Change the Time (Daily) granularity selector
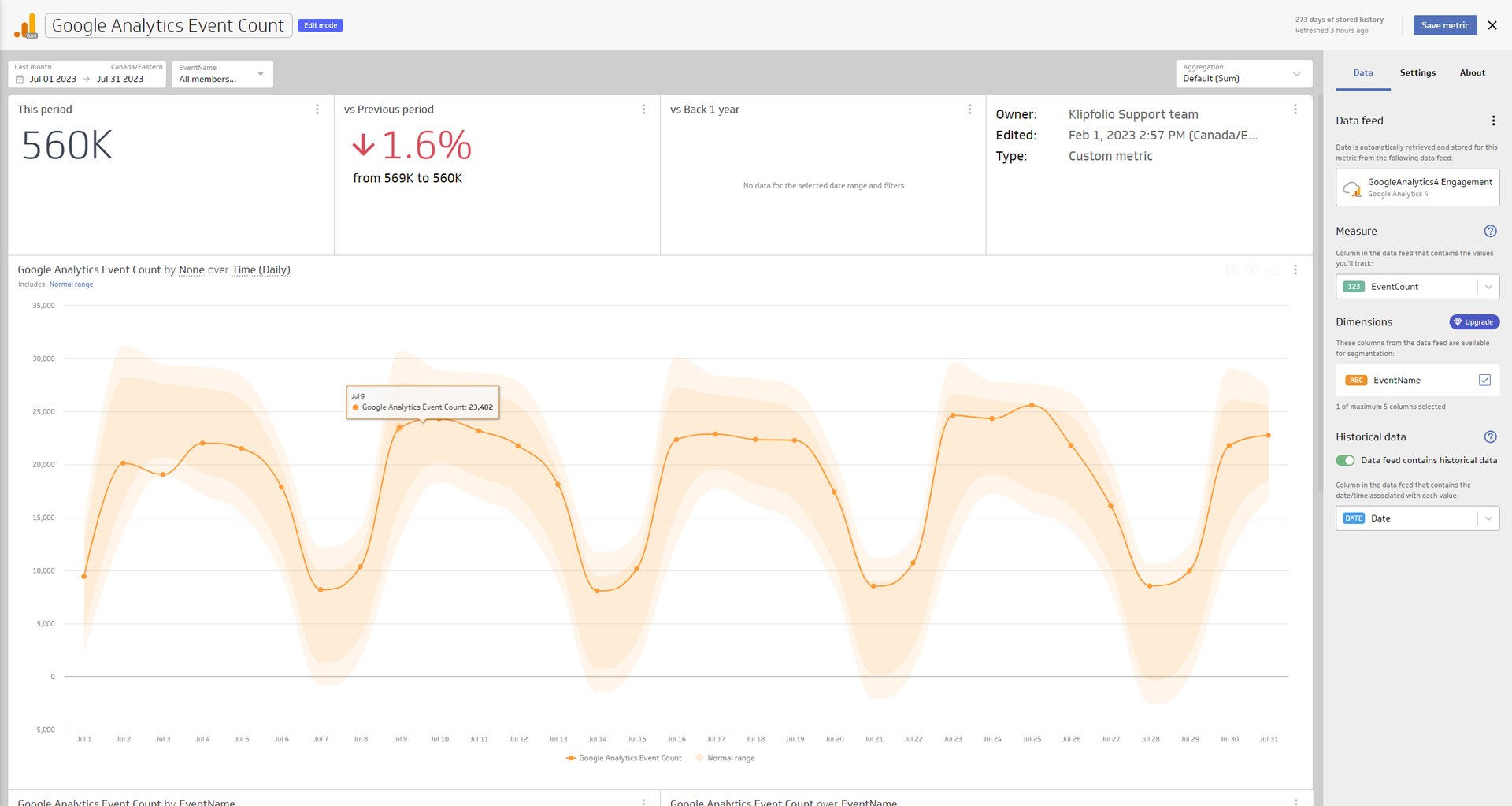Viewport: 1512px width, 806px height. pyautogui.click(x=261, y=269)
